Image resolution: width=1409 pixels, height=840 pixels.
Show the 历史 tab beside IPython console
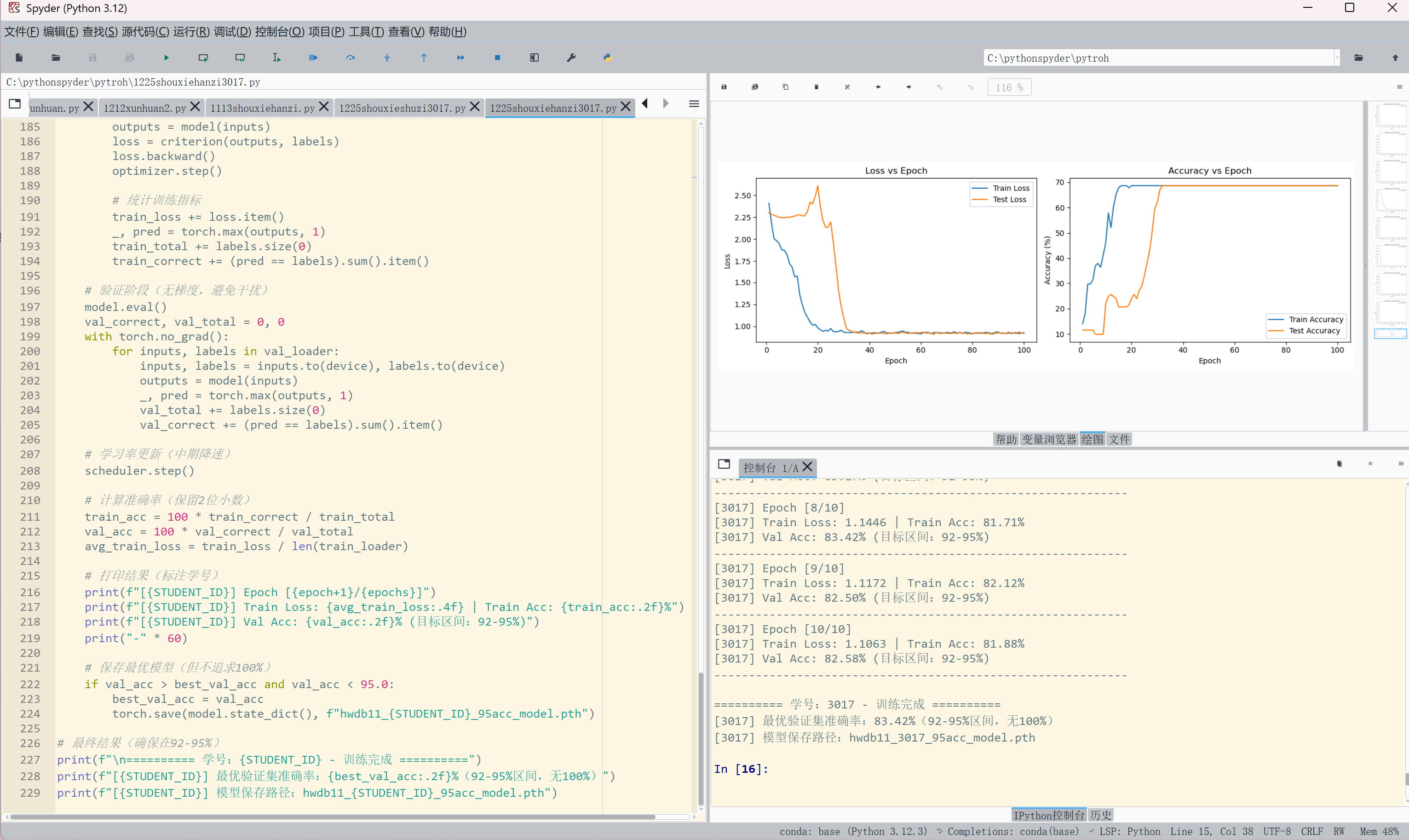tap(1101, 815)
